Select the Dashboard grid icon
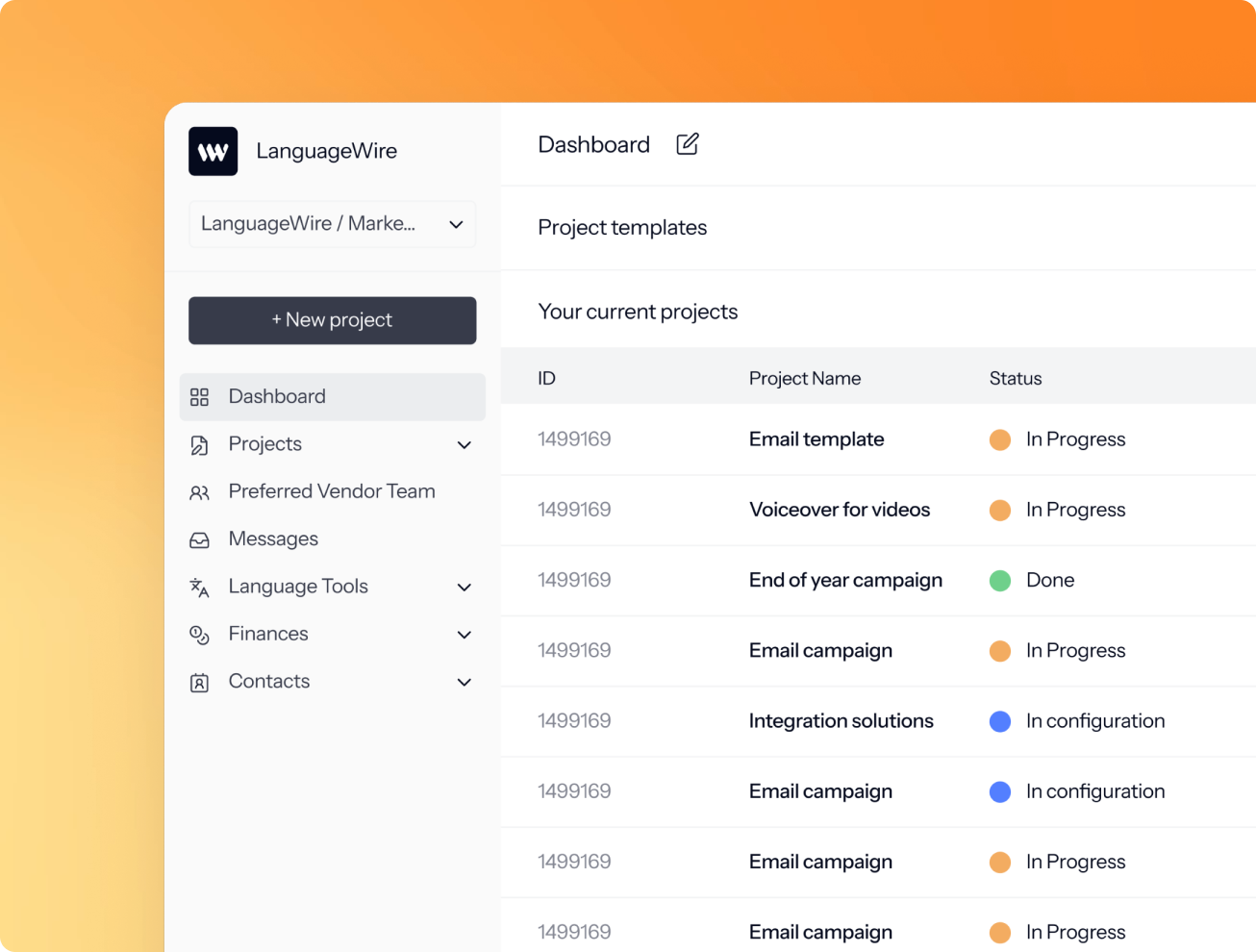The image size is (1256, 952). (199, 396)
